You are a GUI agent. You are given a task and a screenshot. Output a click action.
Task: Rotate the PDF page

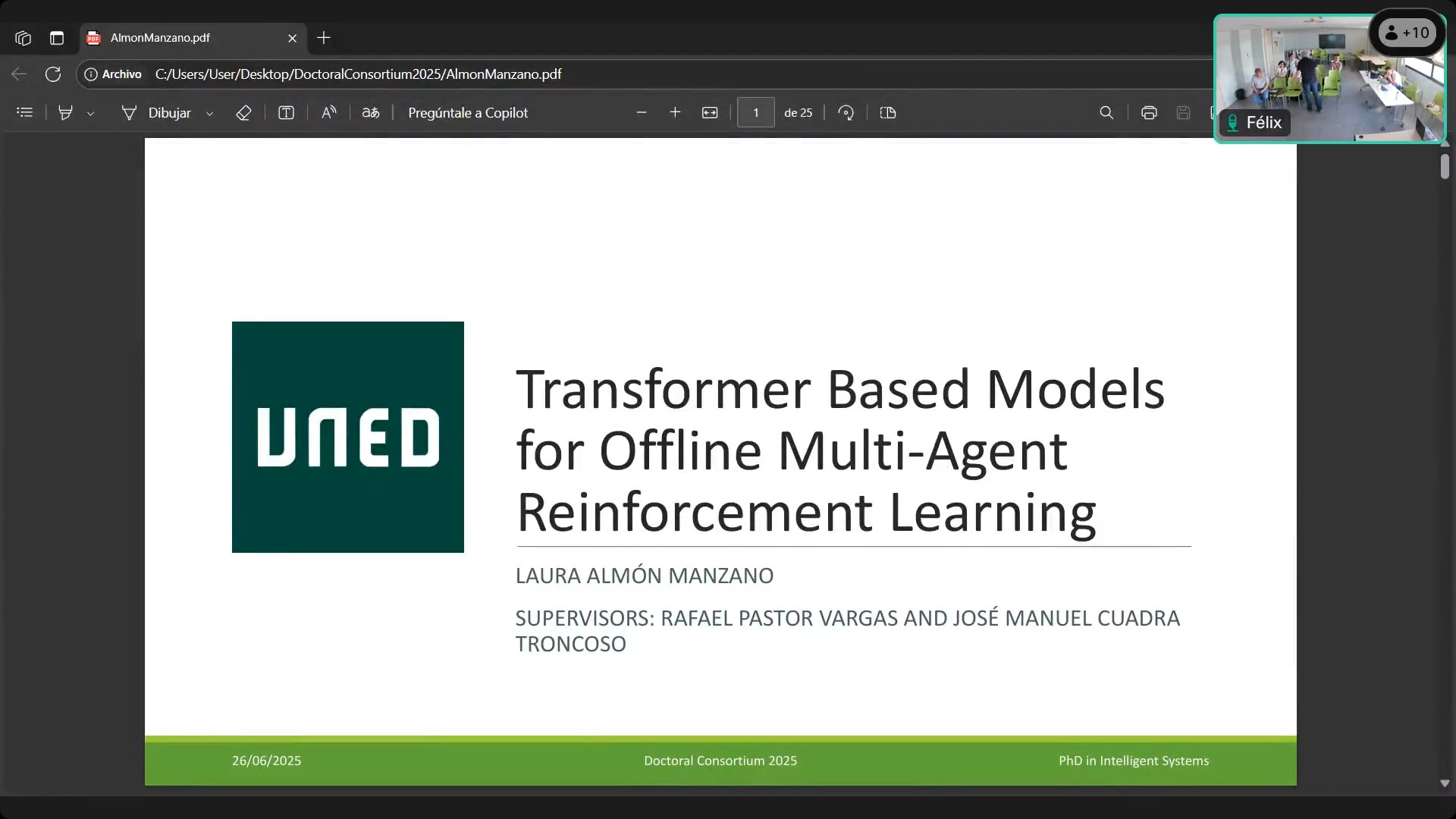pos(846,113)
